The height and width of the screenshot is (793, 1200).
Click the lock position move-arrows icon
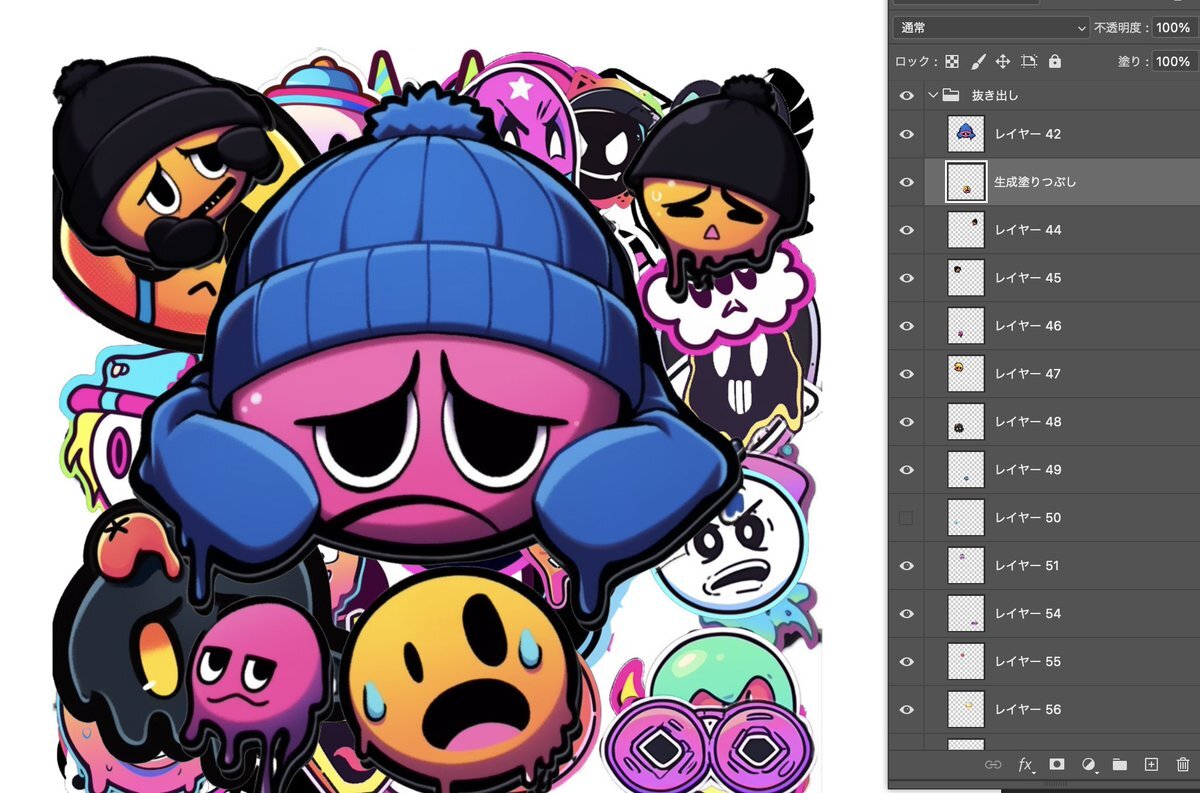coord(1003,61)
